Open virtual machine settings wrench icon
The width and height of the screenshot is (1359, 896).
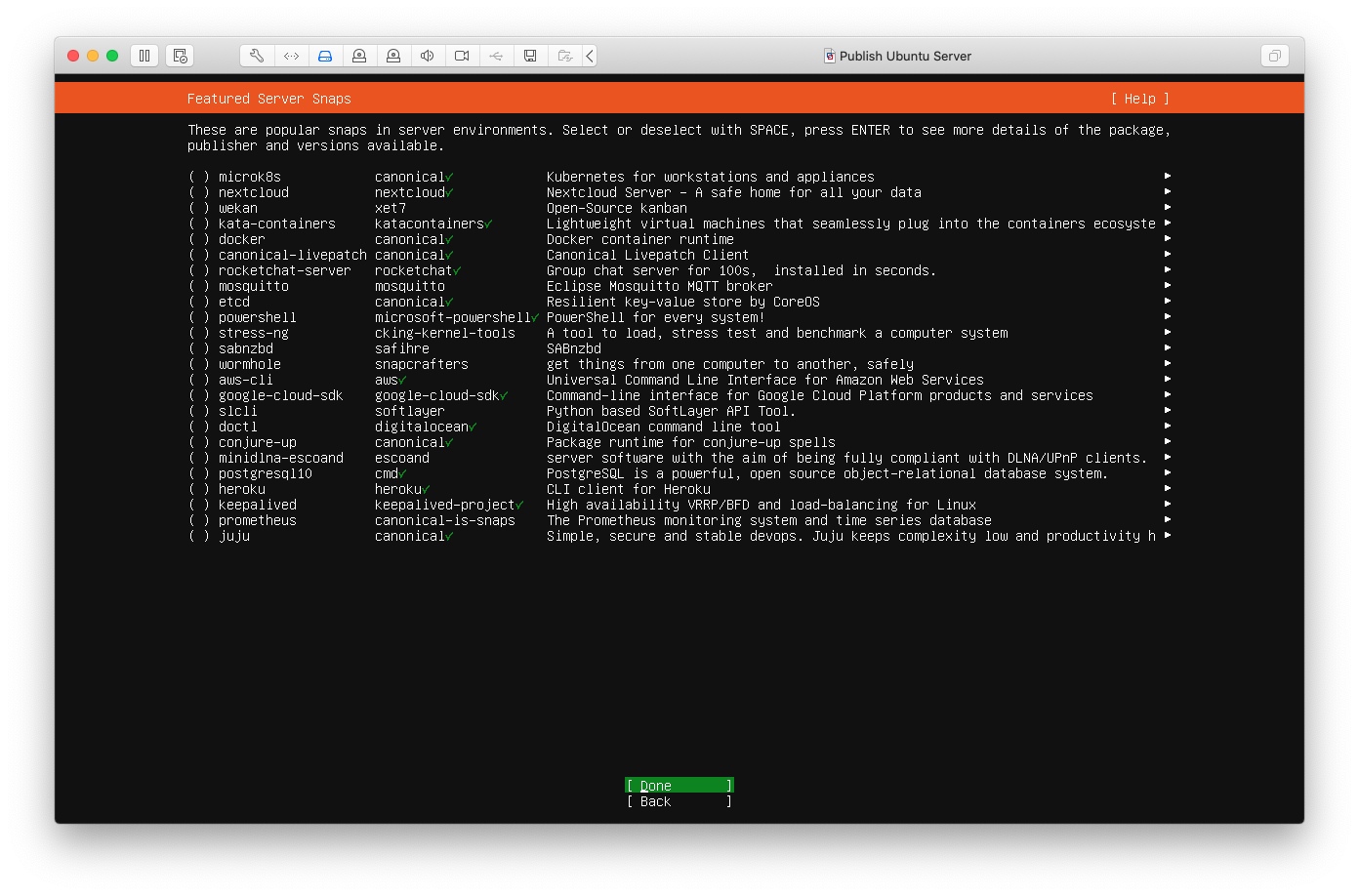(x=257, y=56)
